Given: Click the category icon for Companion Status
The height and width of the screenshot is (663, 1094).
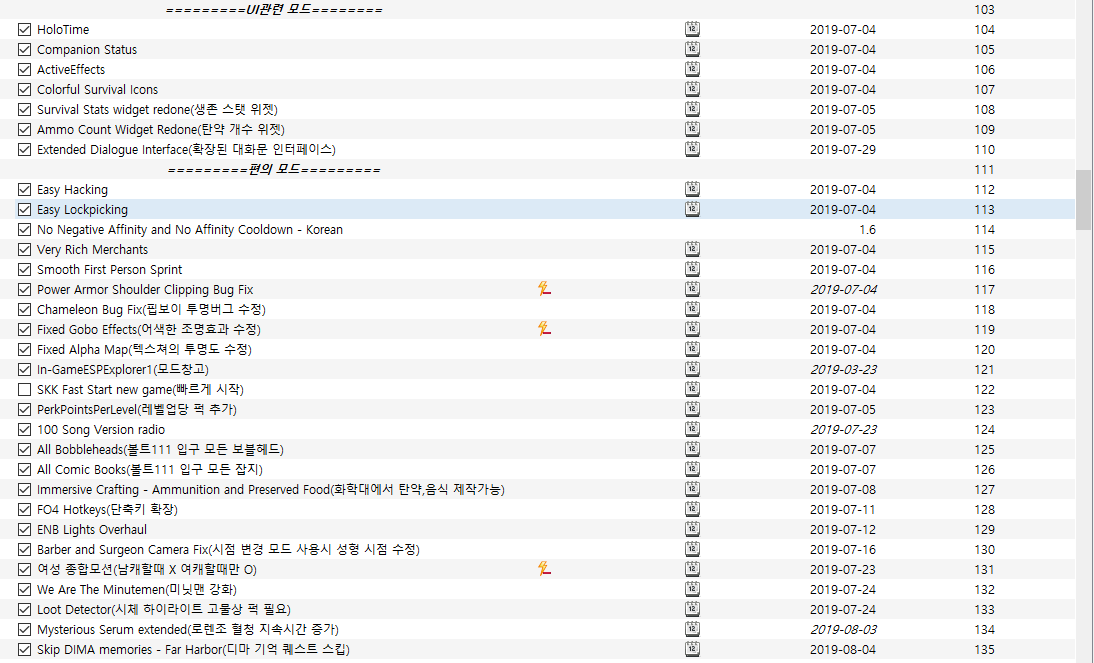Looking at the screenshot, I should (x=691, y=49).
